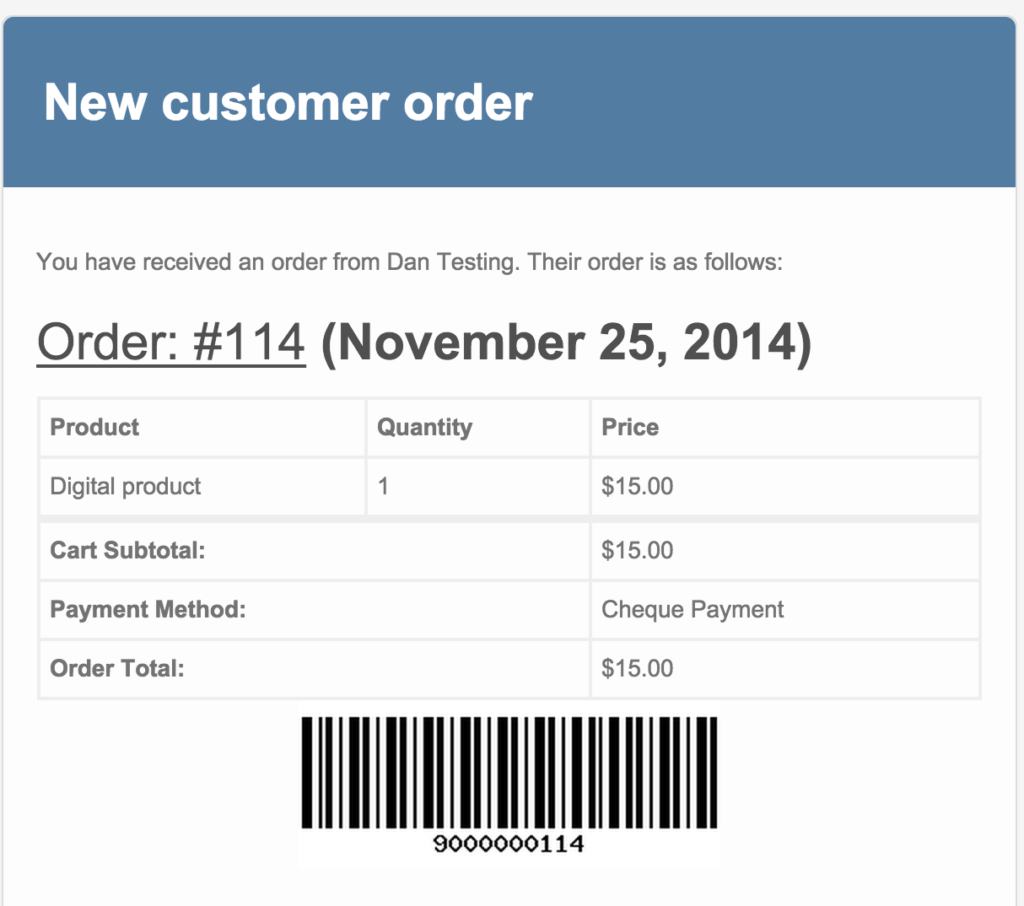Click the Their order is as follows text
This screenshot has height=906, width=1024.
coord(655,262)
